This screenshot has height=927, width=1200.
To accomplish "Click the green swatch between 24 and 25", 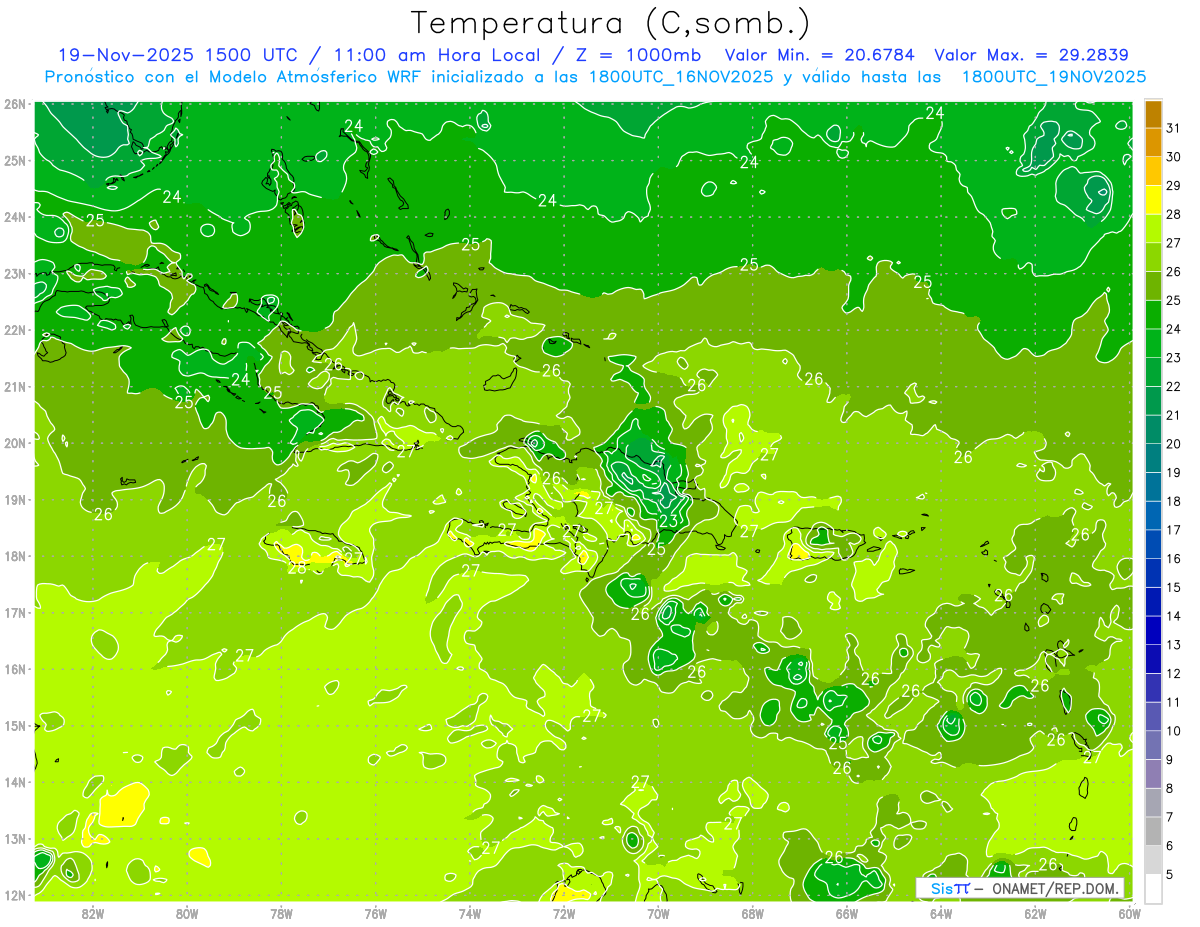I will [1153, 314].
